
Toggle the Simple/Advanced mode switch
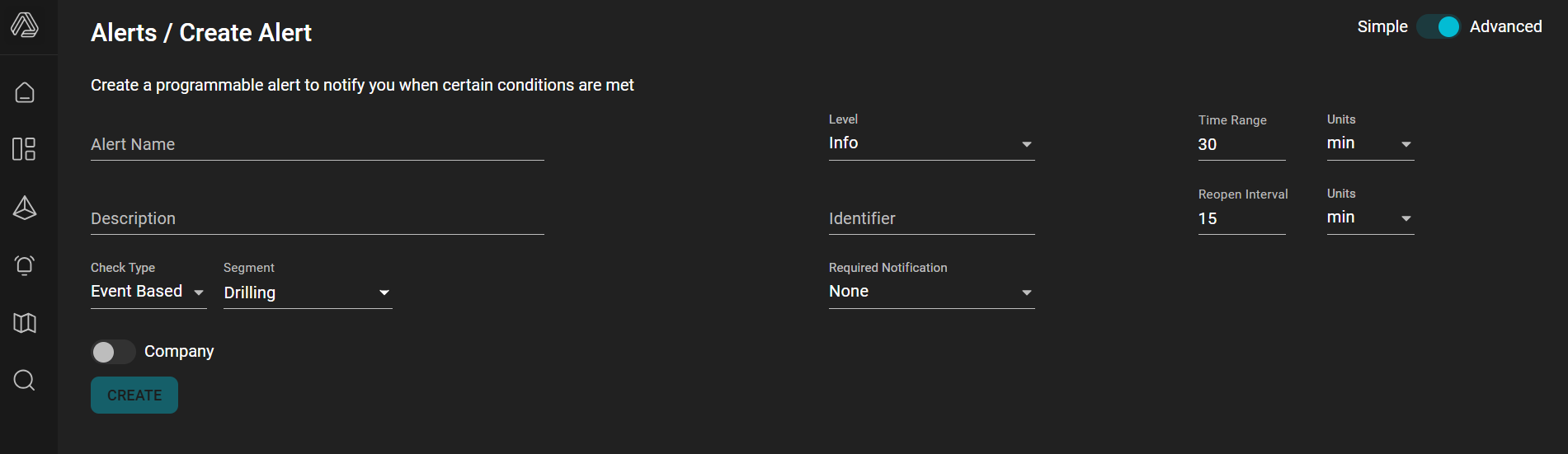click(x=1439, y=27)
